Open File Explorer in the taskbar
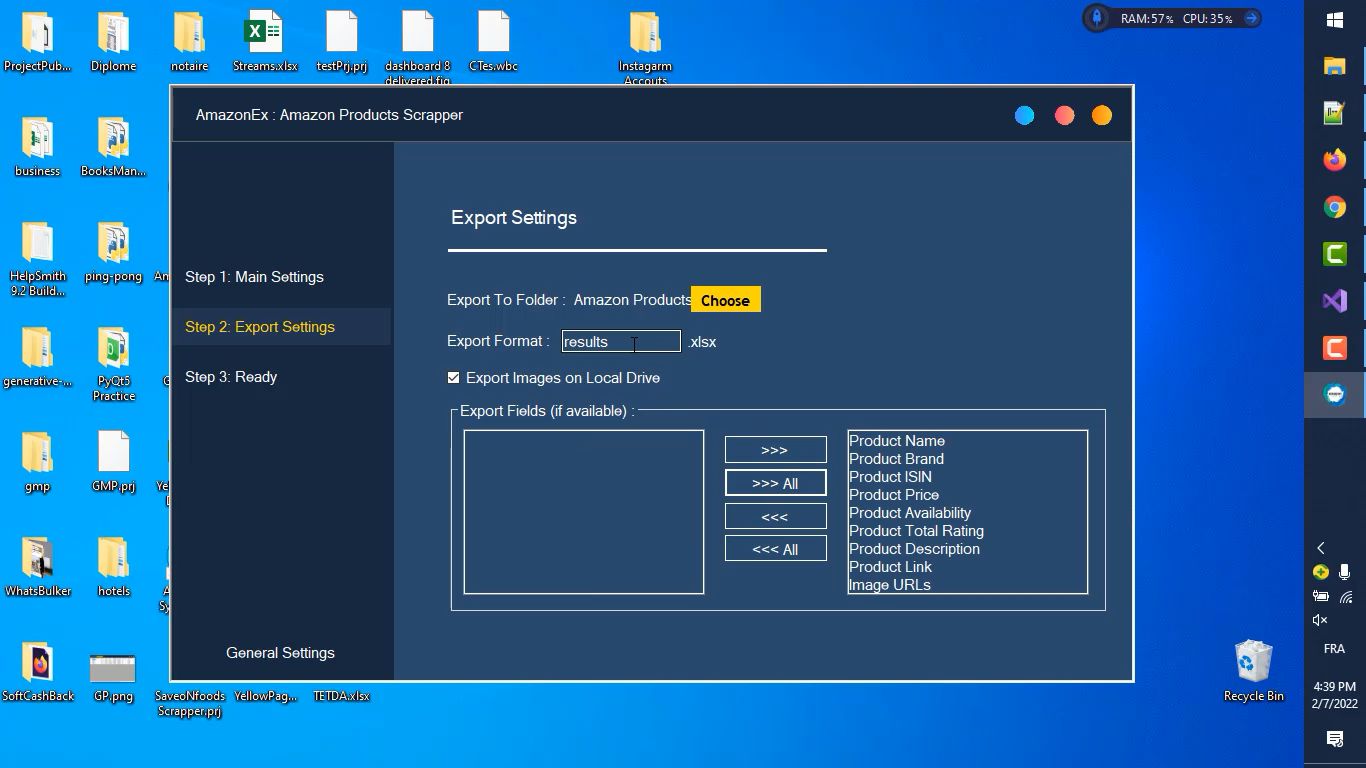The height and width of the screenshot is (768, 1366). pos(1334,66)
